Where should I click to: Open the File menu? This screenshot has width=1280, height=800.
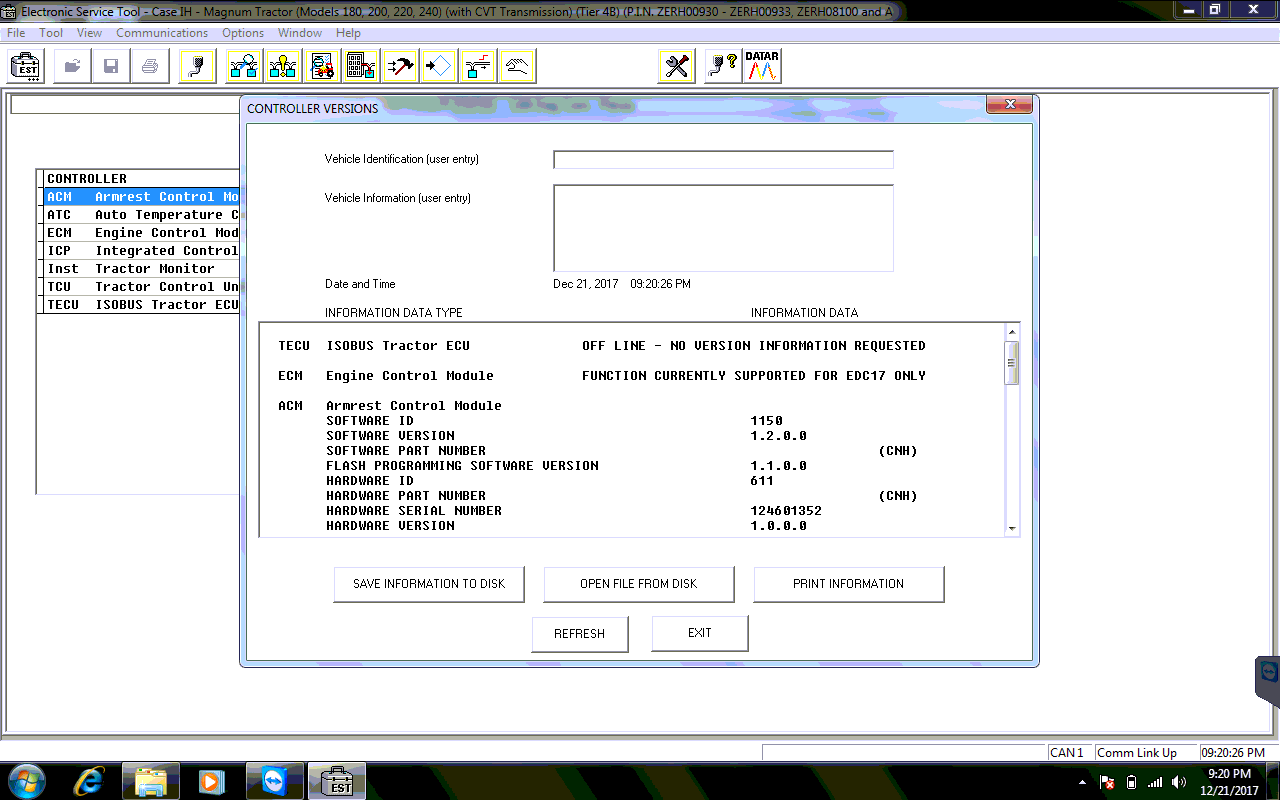coord(16,33)
